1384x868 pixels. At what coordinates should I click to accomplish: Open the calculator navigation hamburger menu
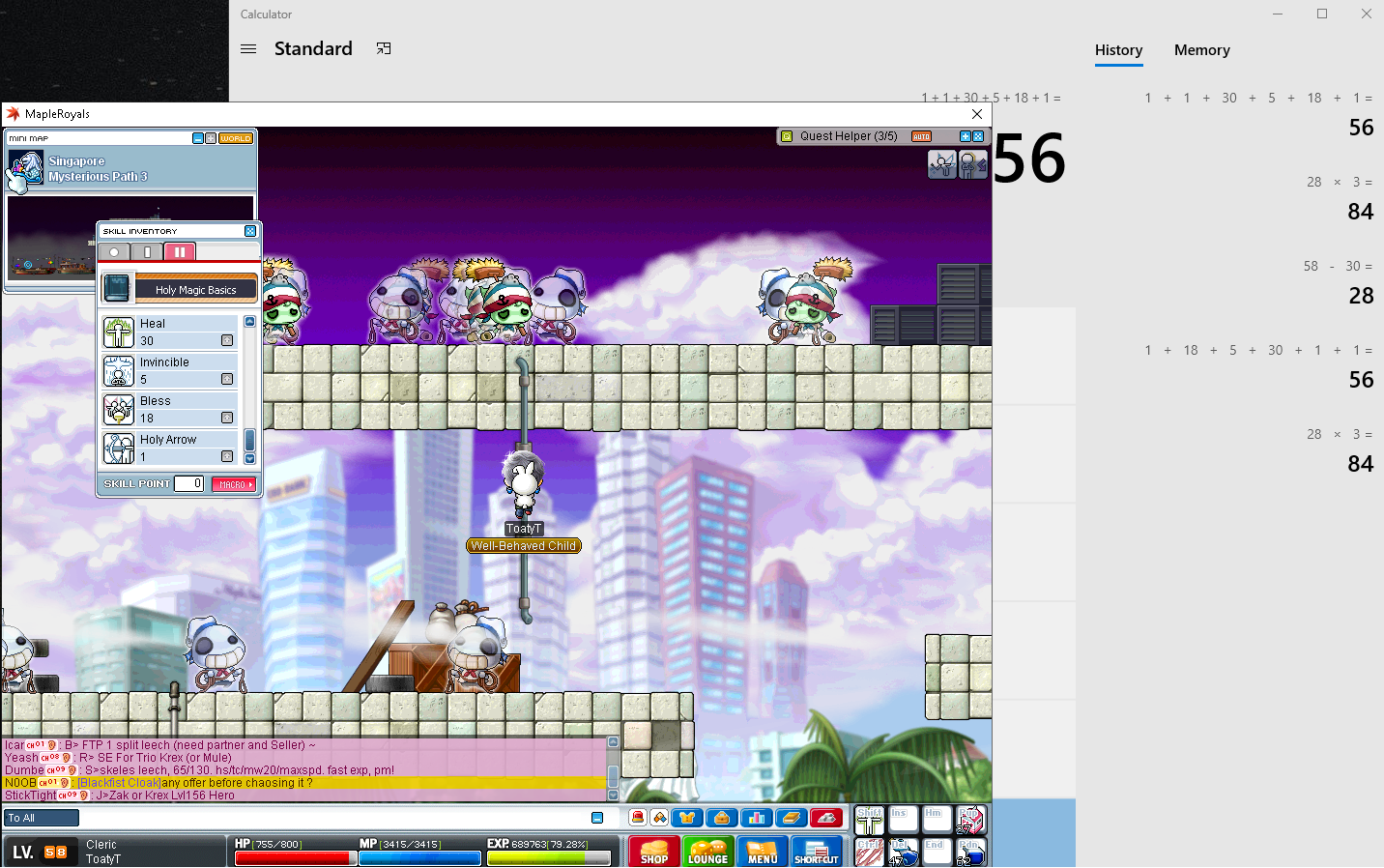point(248,48)
